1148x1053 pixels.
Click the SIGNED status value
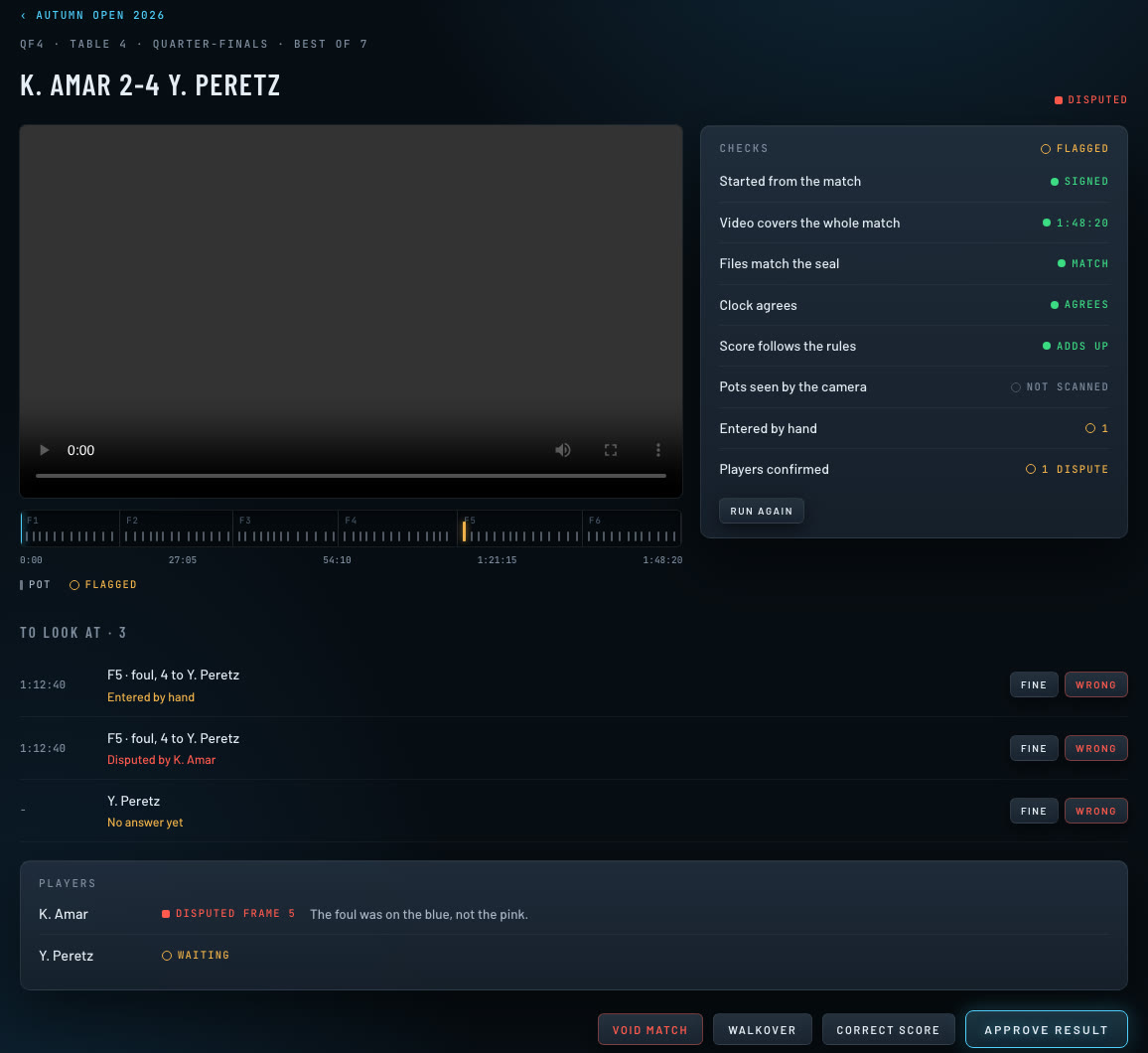tap(1079, 182)
